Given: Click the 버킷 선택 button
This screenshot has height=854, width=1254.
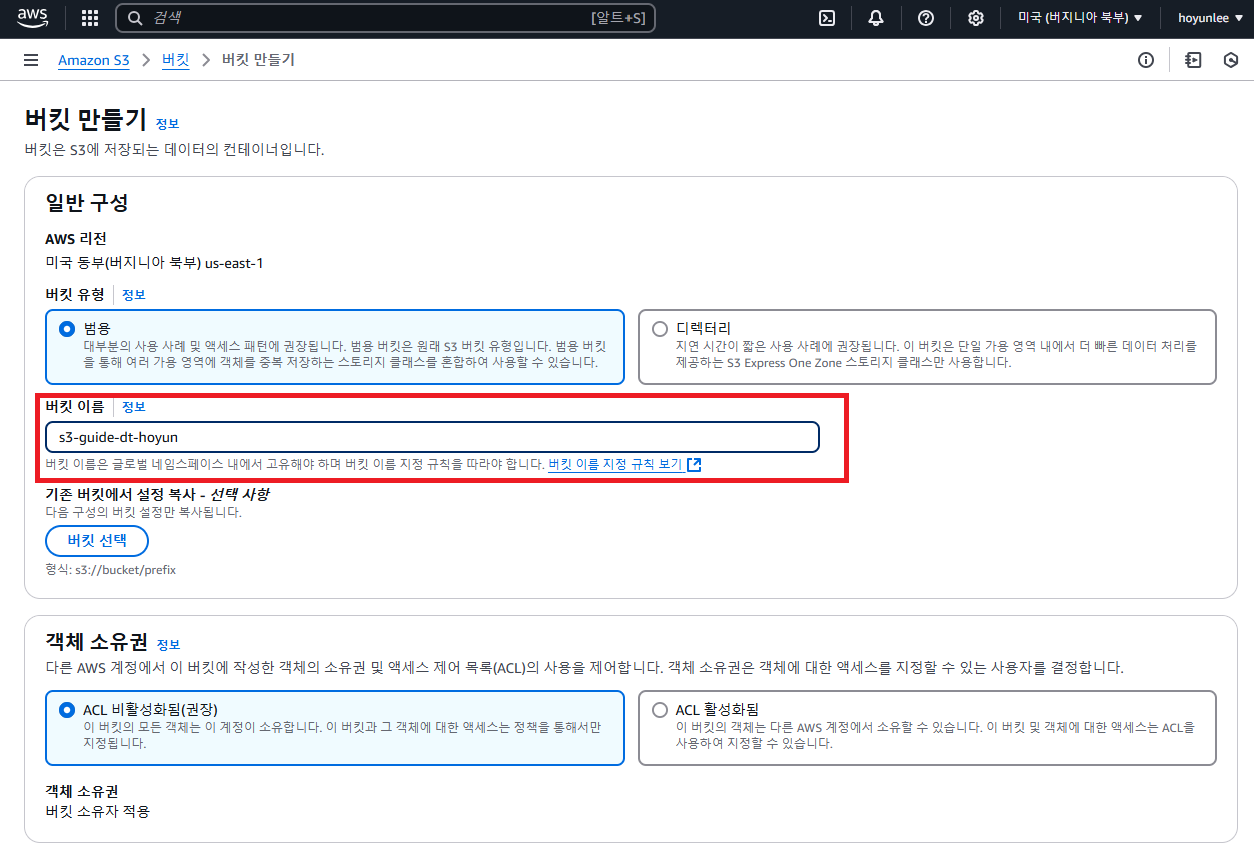Looking at the screenshot, I should pos(97,541).
